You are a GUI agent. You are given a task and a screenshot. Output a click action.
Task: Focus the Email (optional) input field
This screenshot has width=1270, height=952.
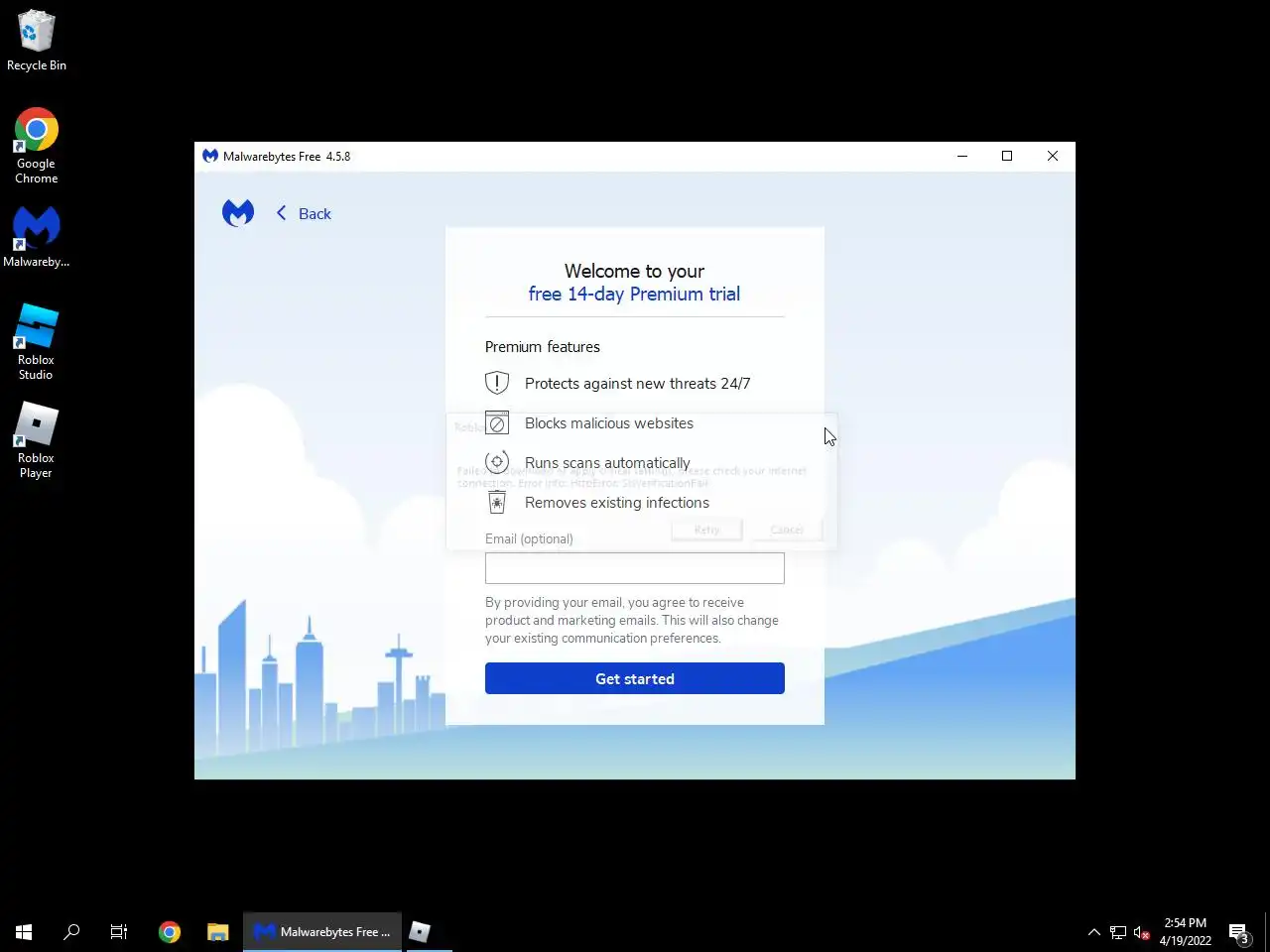[635, 568]
